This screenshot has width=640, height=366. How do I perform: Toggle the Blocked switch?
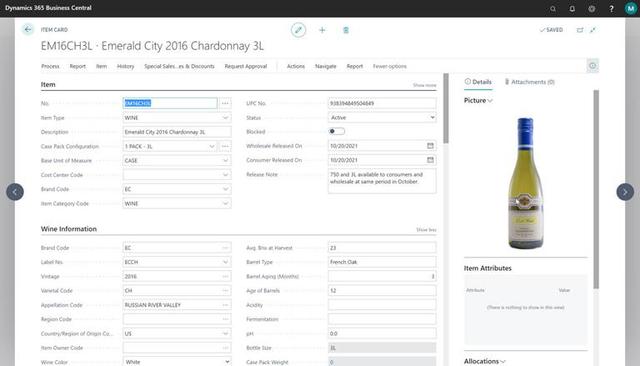[337, 131]
